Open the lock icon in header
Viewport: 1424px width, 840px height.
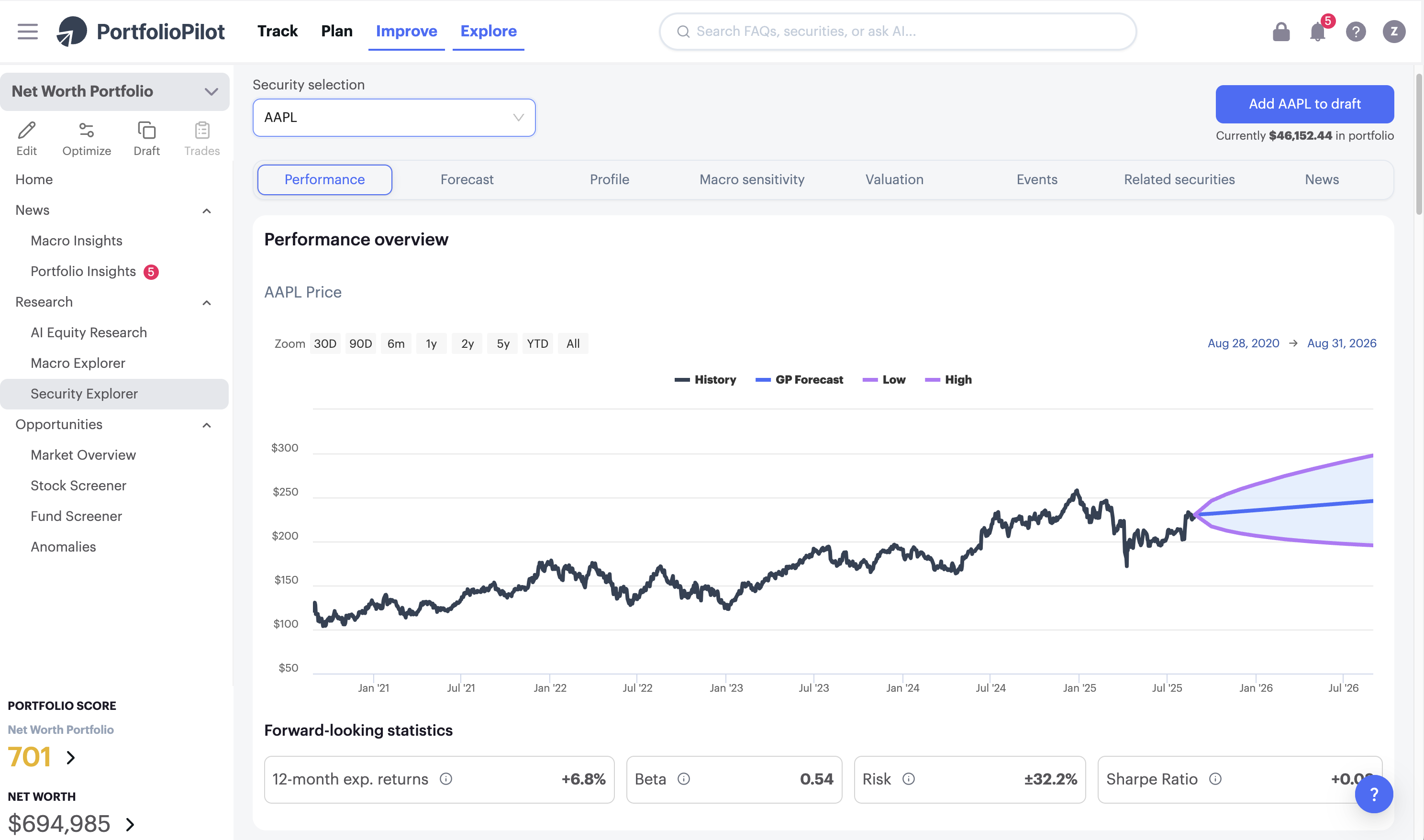1281,32
